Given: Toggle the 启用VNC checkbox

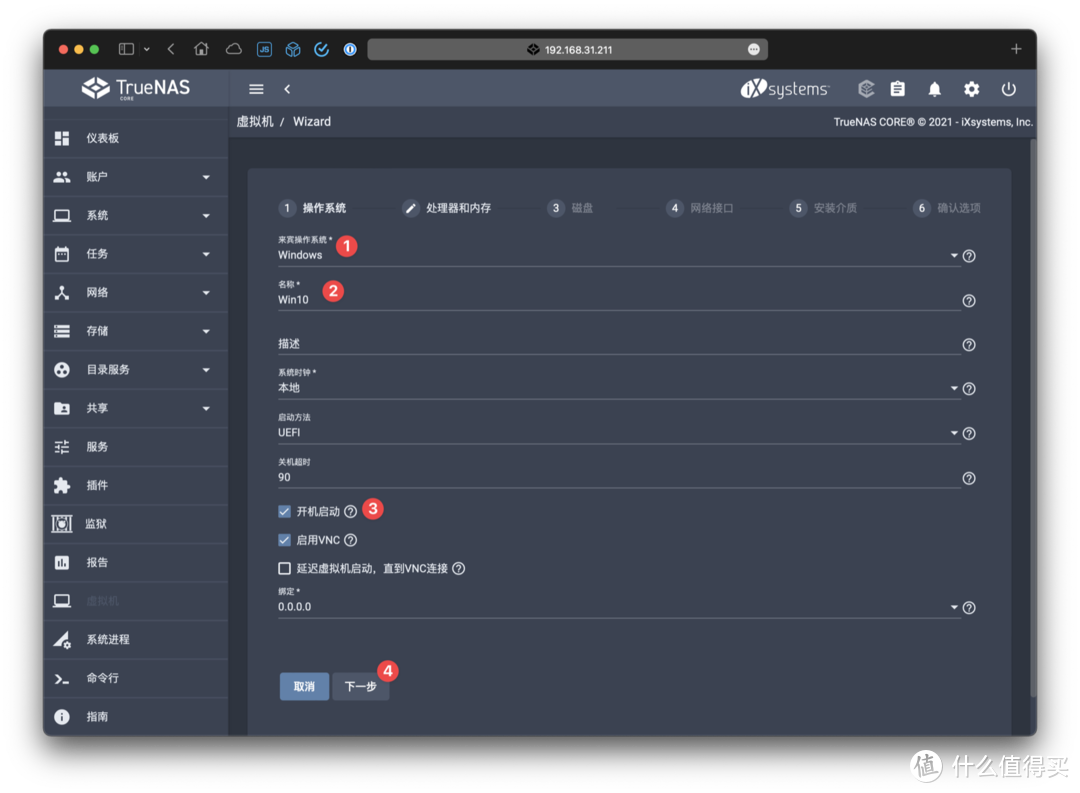Looking at the screenshot, I should (x=284, y=540).
